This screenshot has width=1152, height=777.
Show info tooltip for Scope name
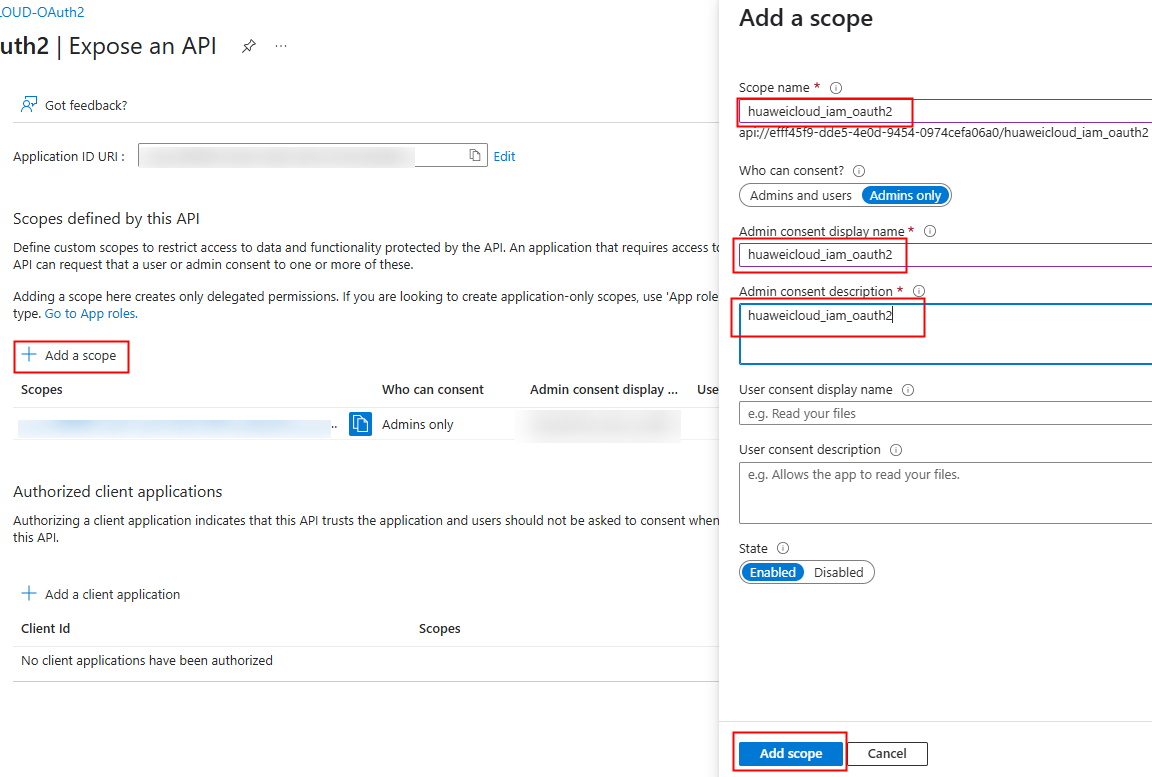(835, 88)
